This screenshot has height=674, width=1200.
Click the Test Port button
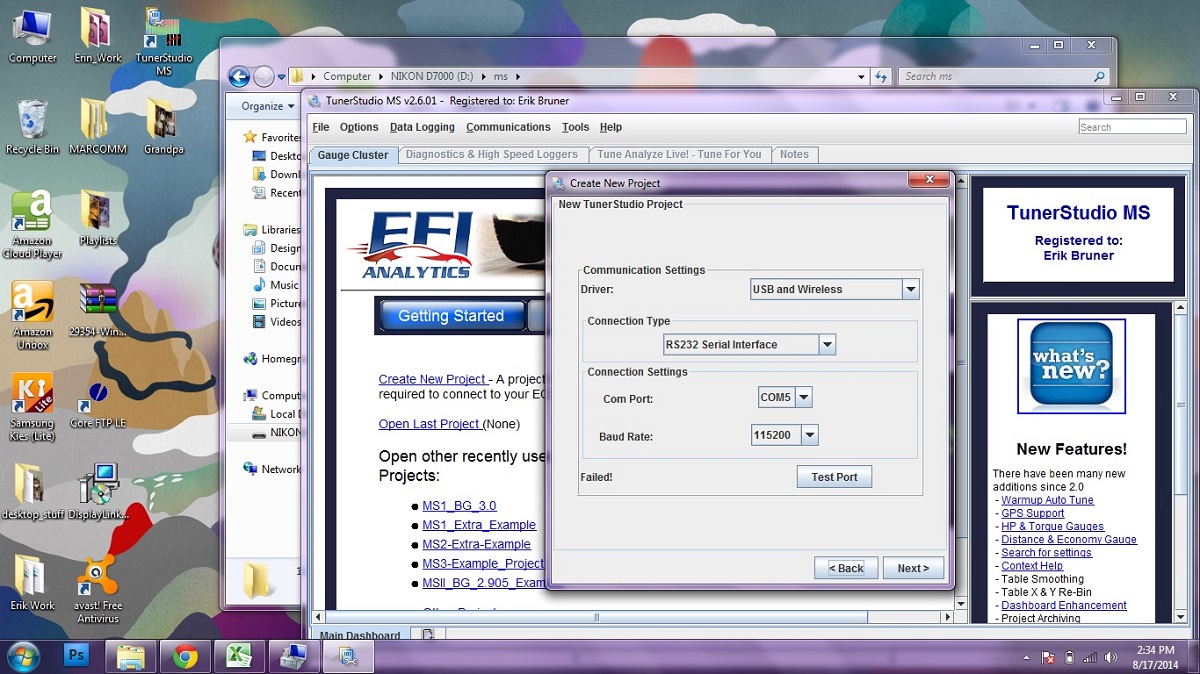tap(834, 477)
